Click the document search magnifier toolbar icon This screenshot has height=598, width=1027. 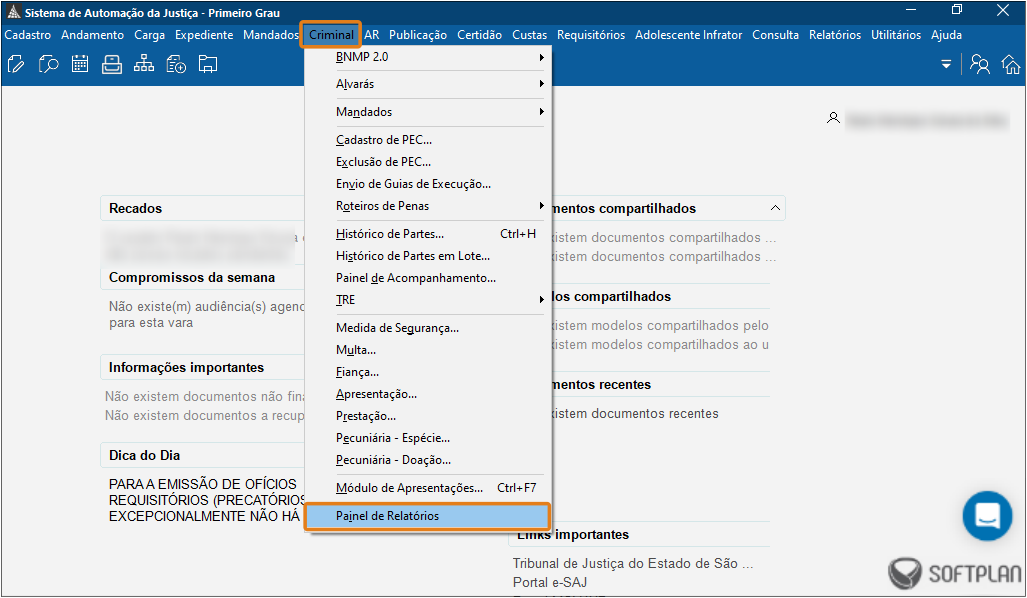[48, 65]
